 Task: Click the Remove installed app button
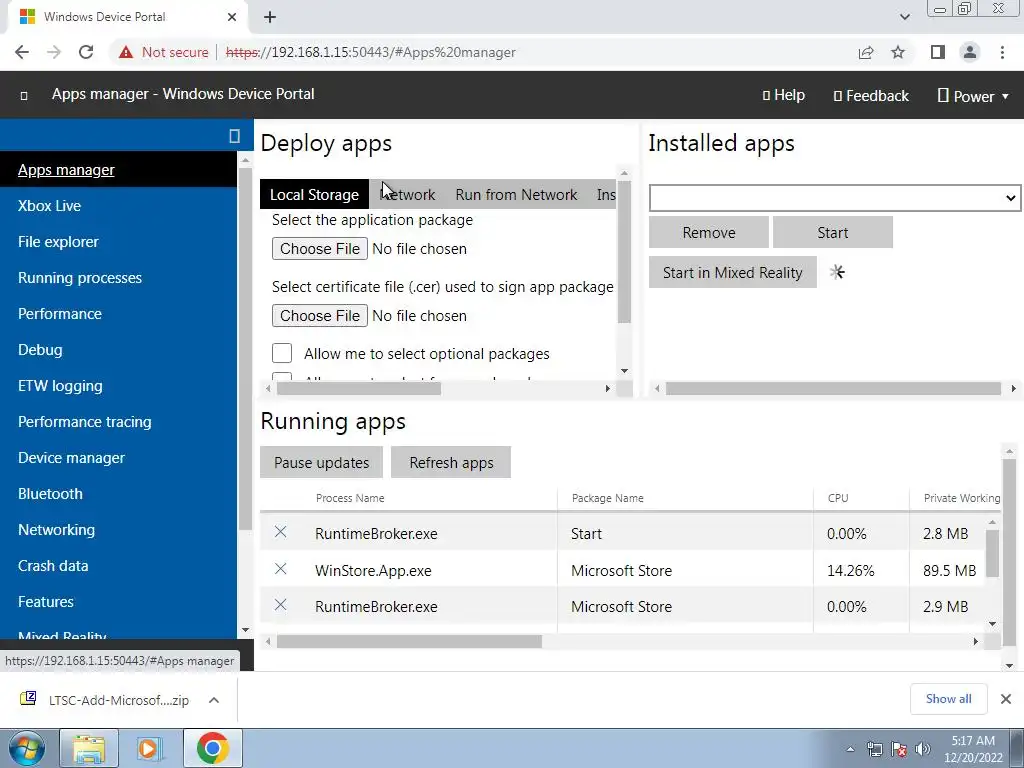tap(709, 232)
